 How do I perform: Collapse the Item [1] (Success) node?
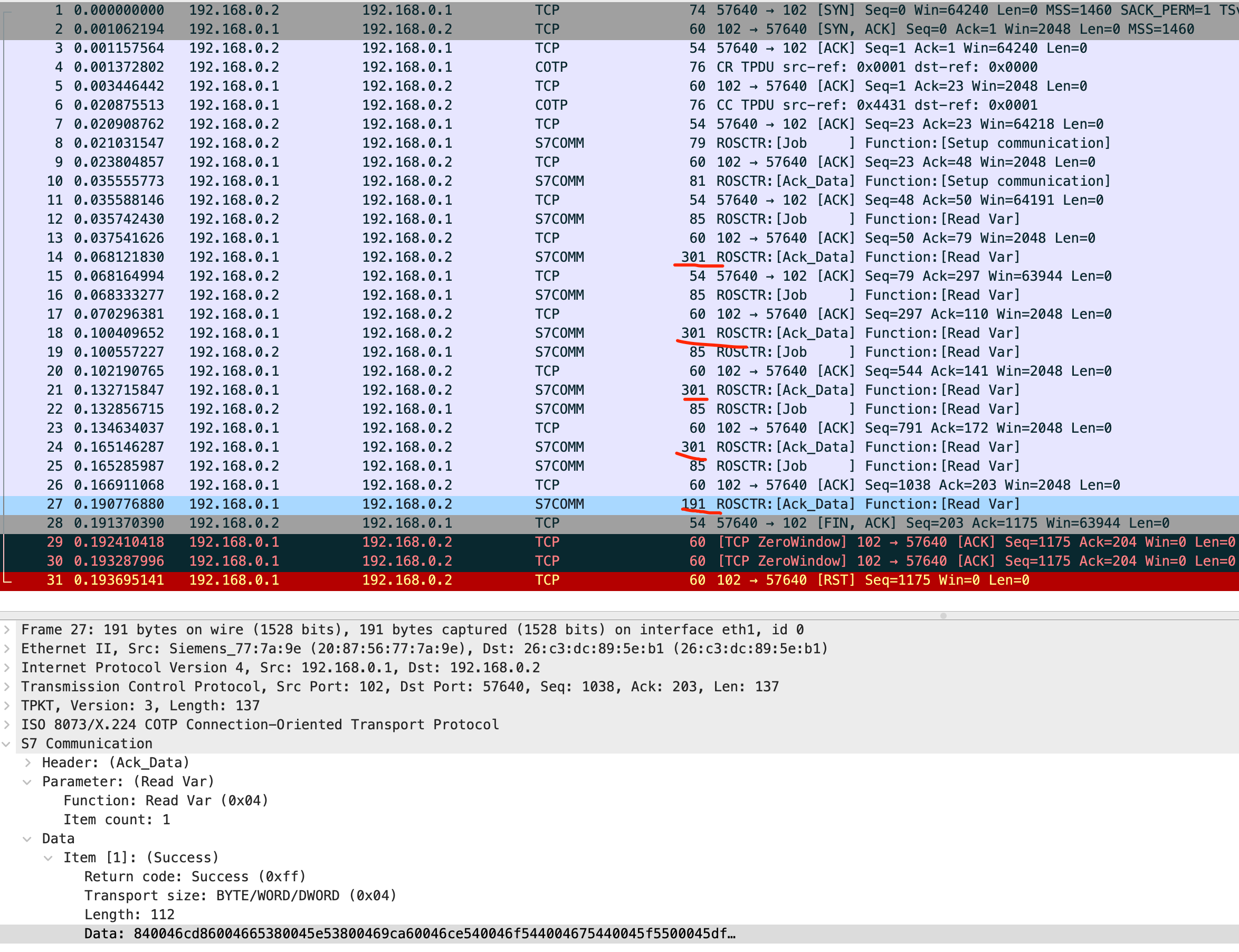tap(49, 858)
